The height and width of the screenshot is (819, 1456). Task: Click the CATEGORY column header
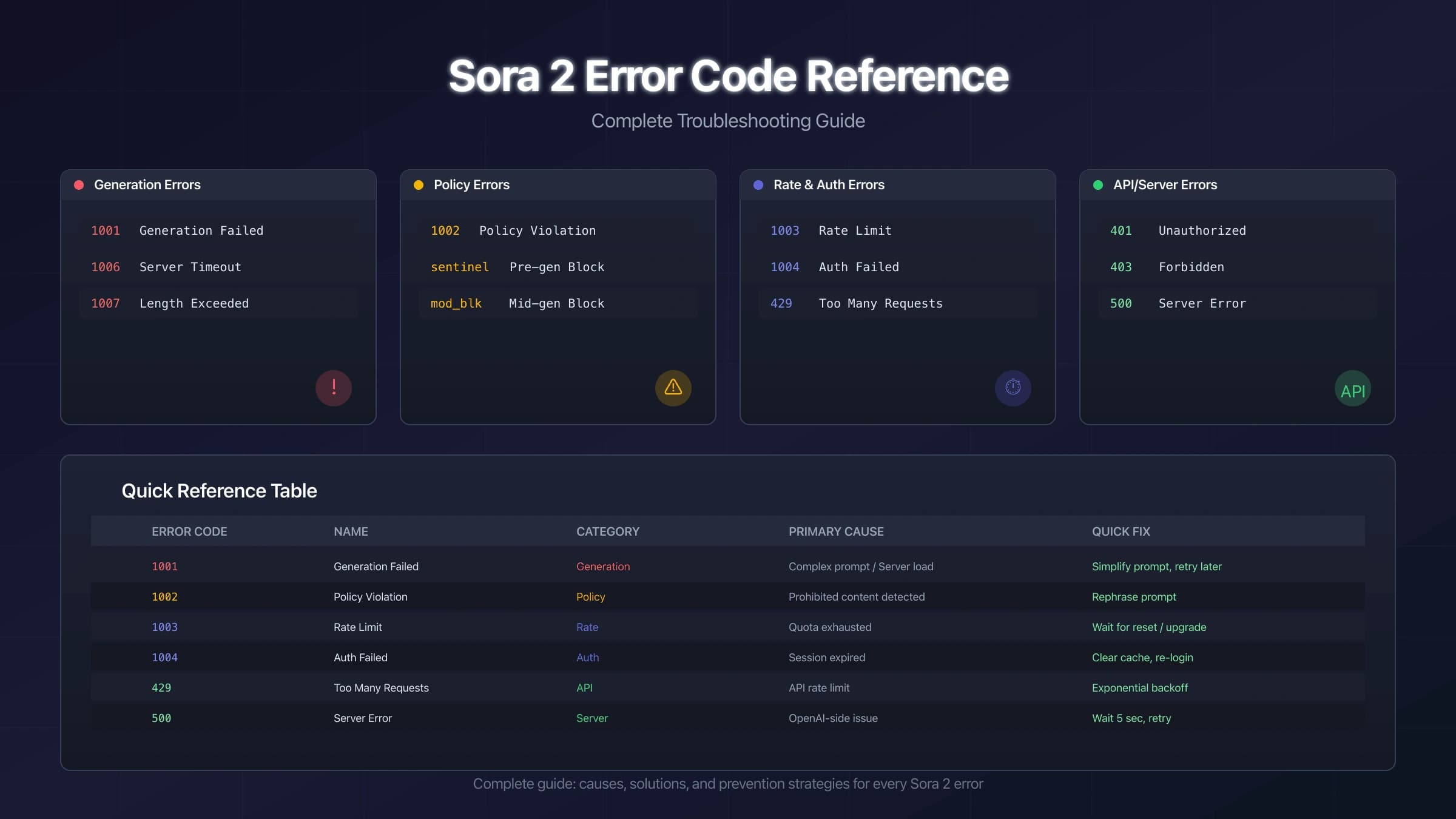608,531
